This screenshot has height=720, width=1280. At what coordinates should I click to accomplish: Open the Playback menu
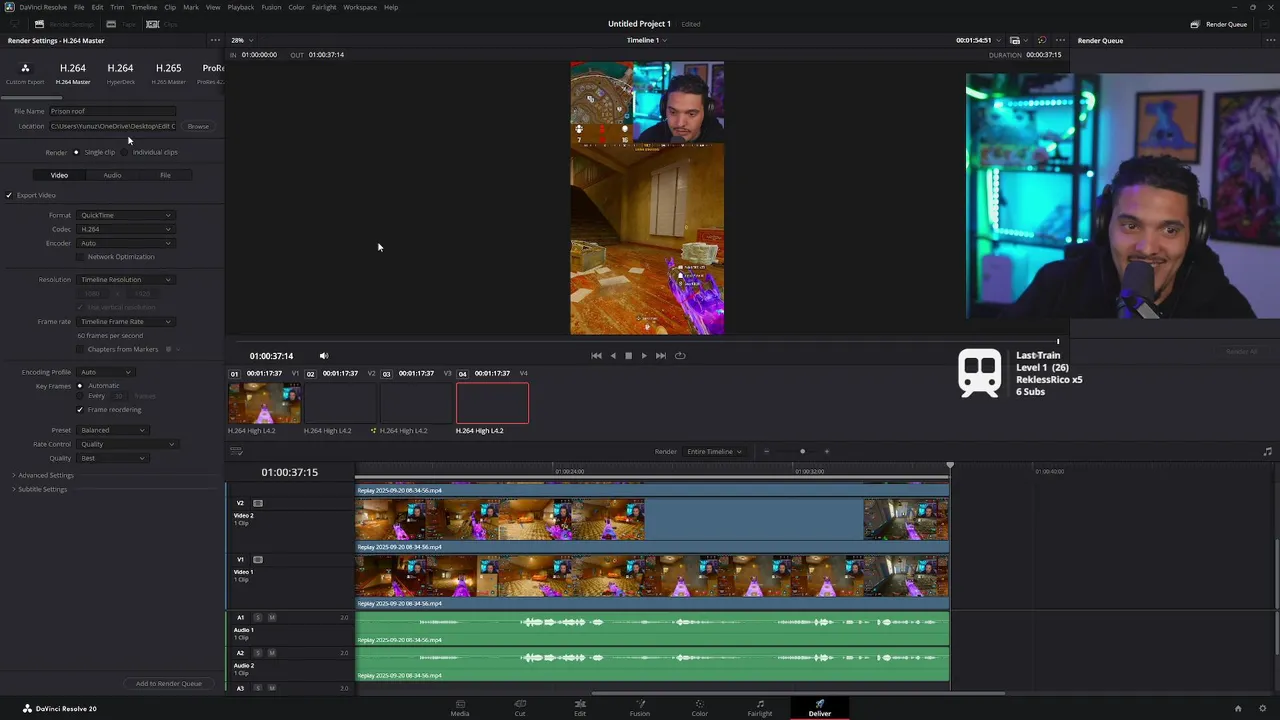(241, 7)
